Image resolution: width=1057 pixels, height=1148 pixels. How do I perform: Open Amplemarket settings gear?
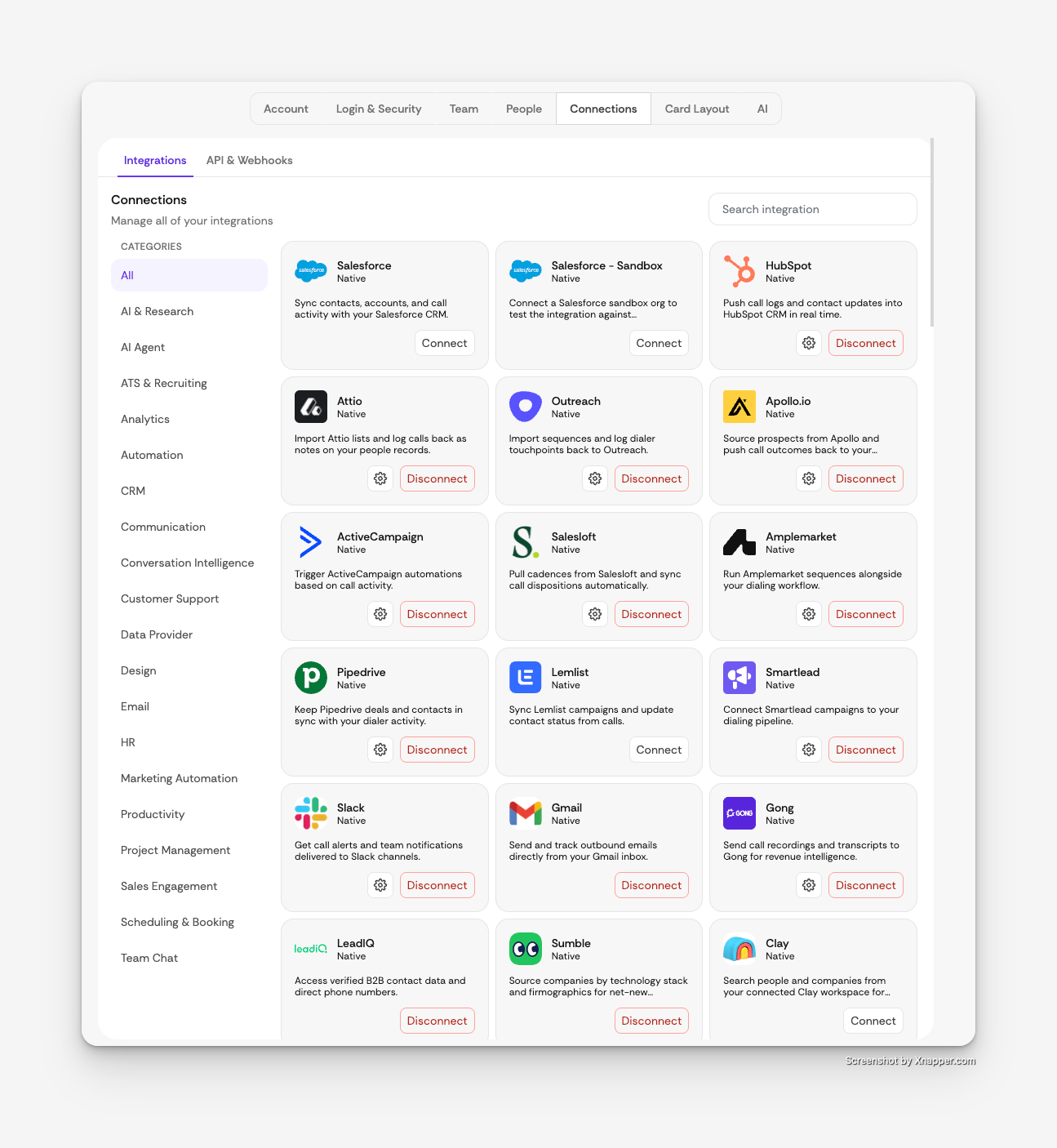point(809,614)
